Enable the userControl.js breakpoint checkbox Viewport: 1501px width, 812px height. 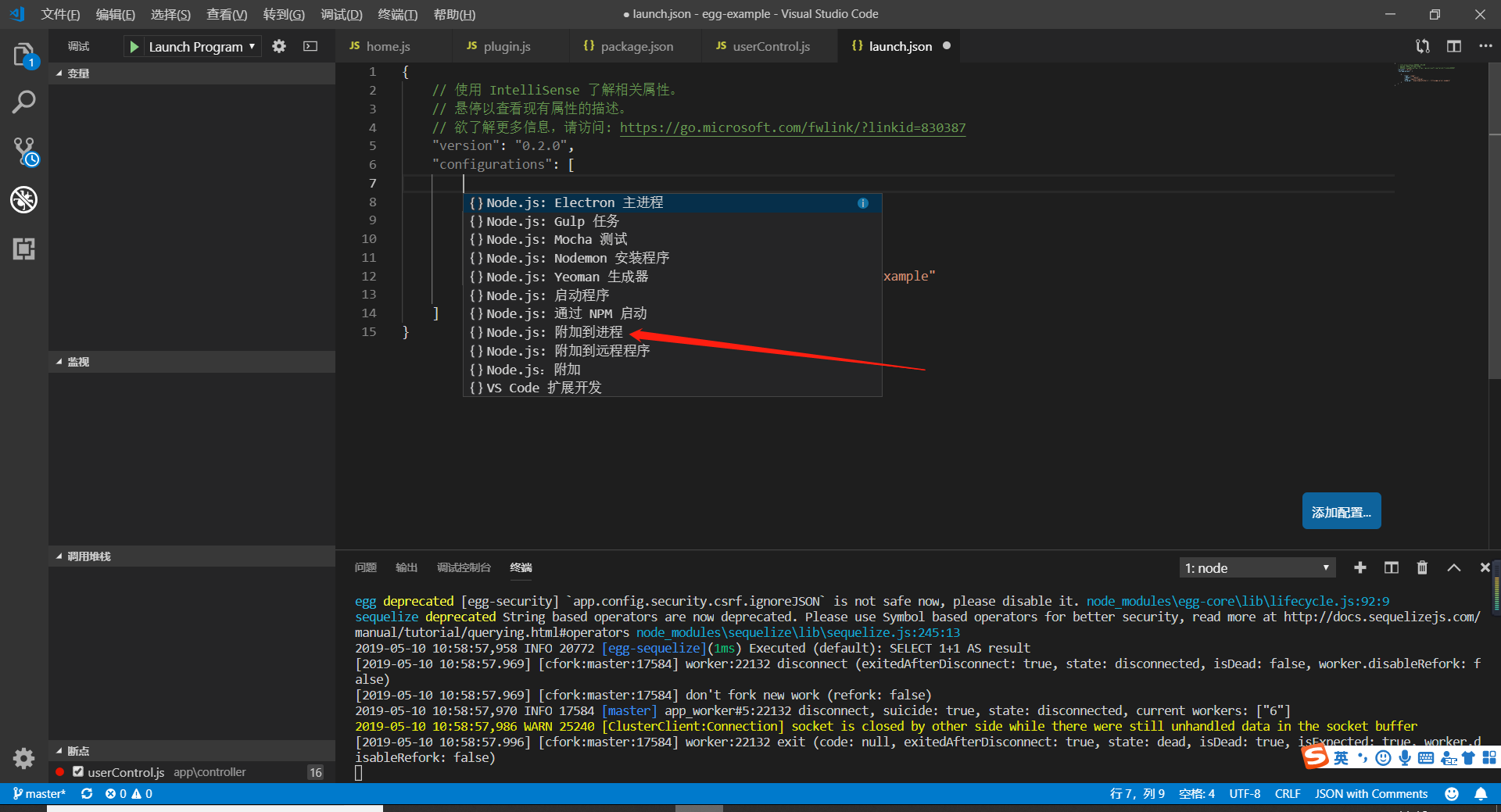(x=77, y=771)
